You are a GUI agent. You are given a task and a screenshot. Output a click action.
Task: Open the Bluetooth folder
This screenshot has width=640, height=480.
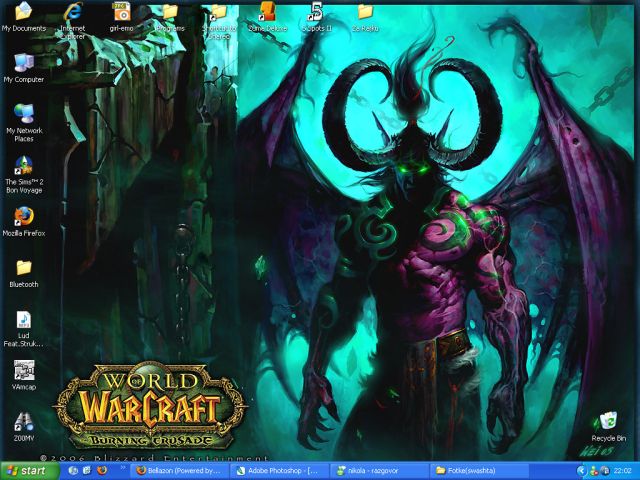23,268
